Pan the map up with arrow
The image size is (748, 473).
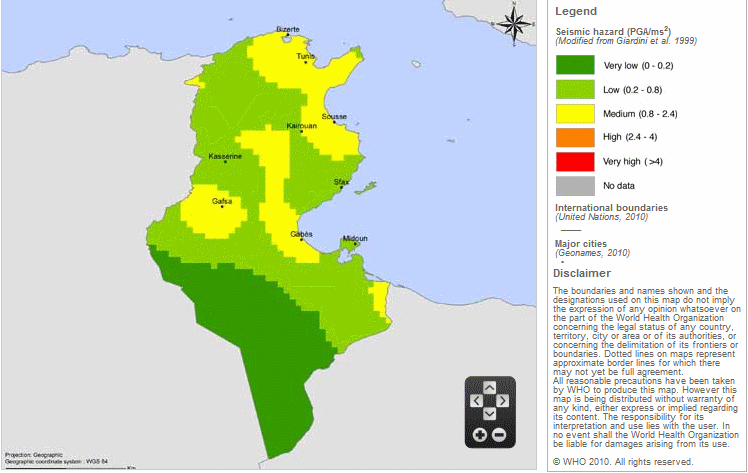(x=489, y=388)
